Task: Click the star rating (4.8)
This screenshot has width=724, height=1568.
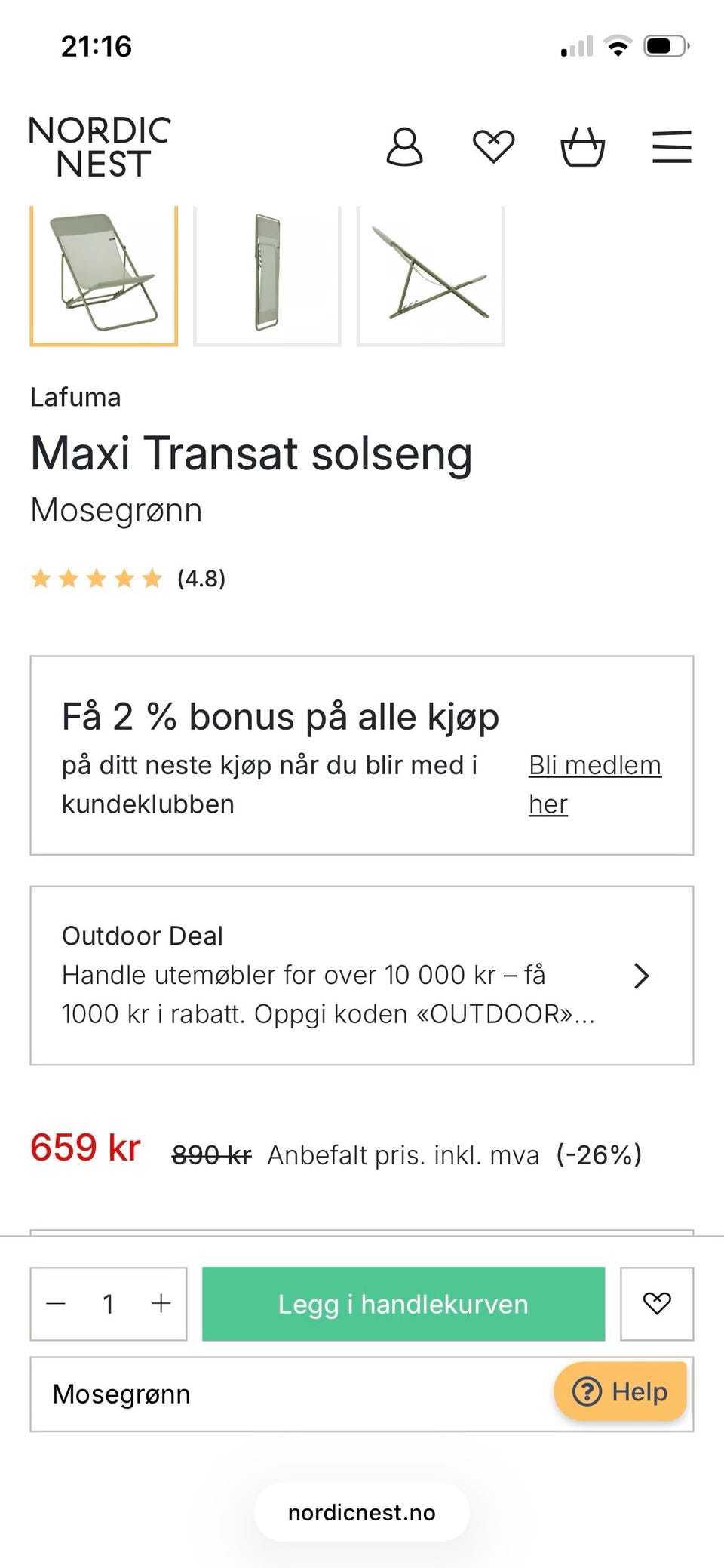Action: (x=128, y=579)
